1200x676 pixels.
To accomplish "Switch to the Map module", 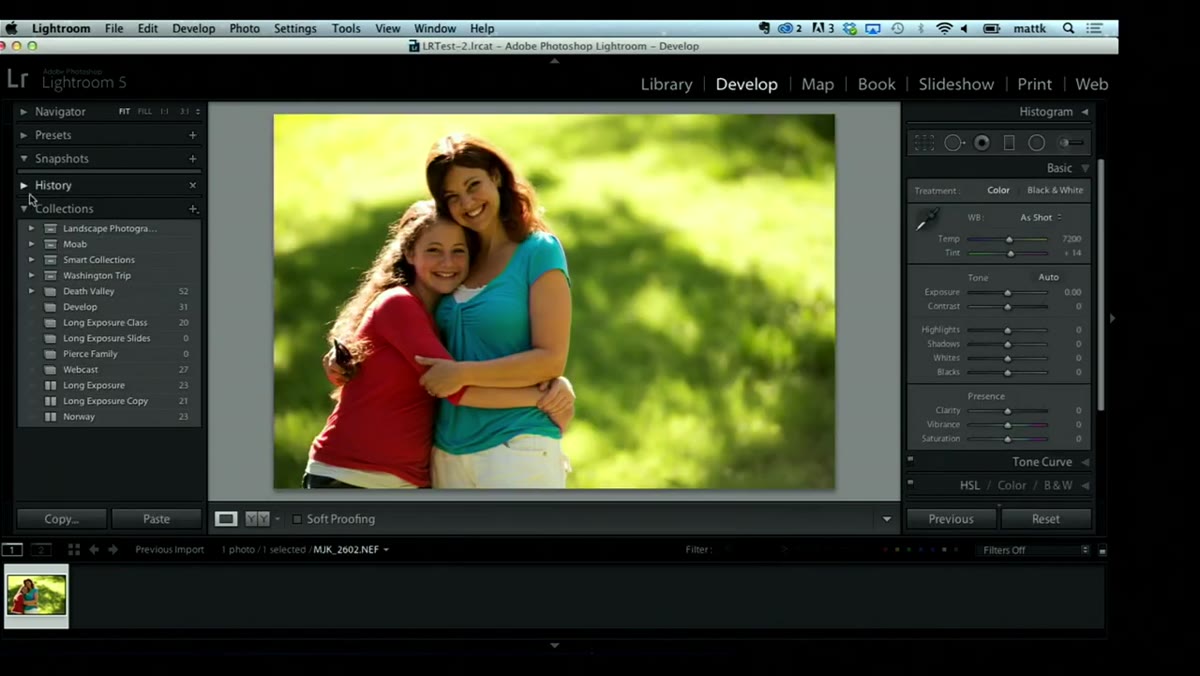I will coord(817,84).
